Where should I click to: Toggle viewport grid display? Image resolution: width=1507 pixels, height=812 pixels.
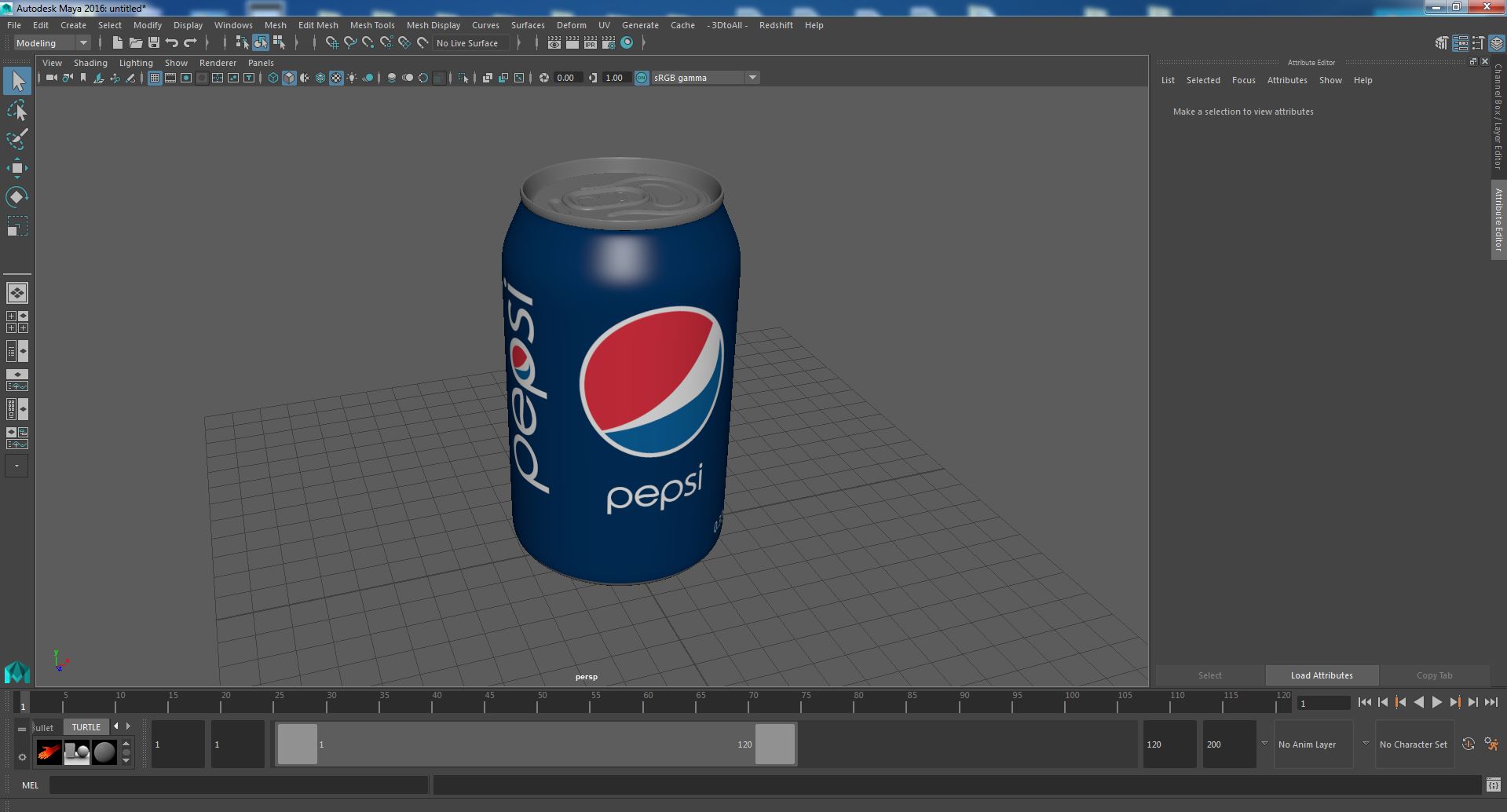coord(155,78)
